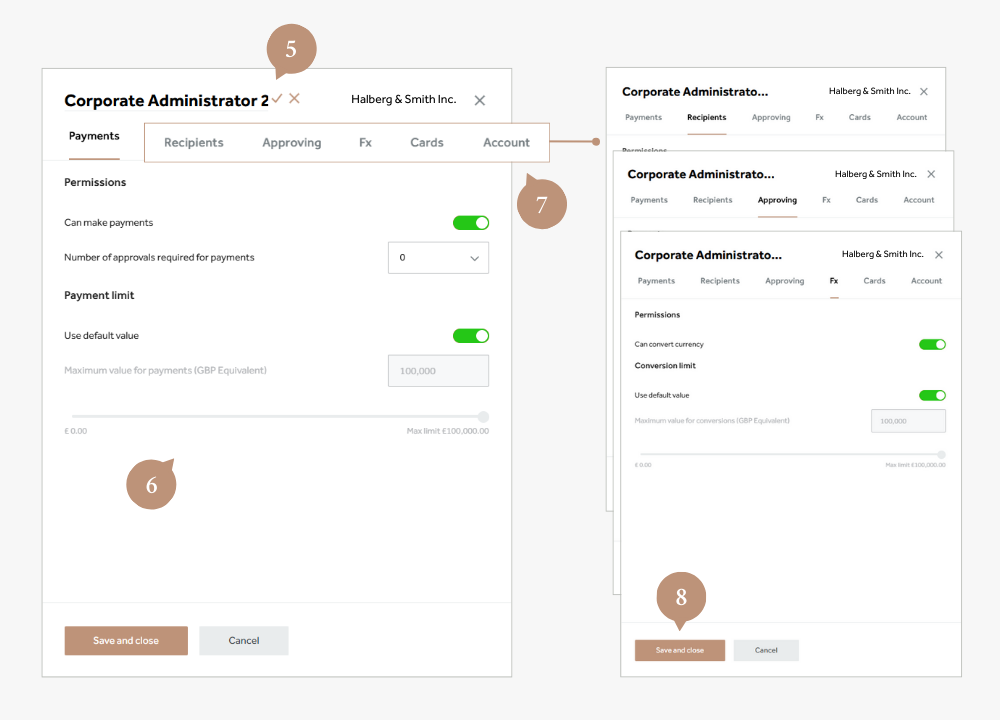Click Account tab in the Approving dialog

918,200
